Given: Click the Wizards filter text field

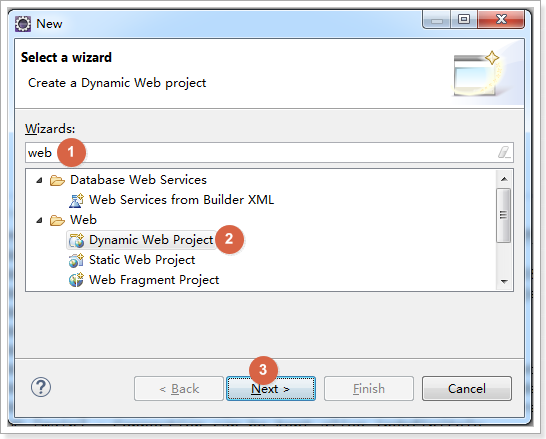Looking at the screenshot, I should coord(269,152).
